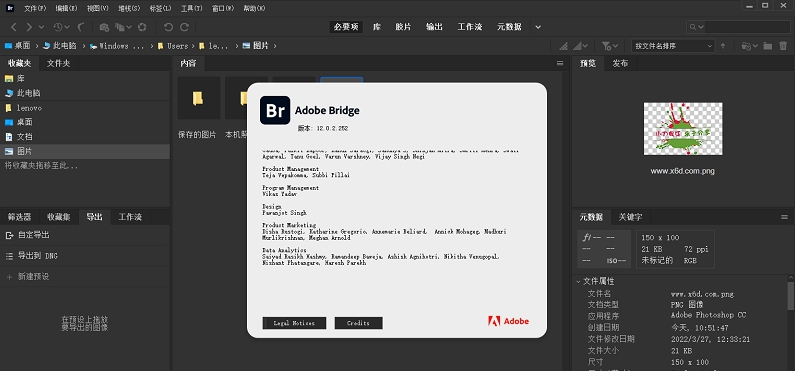Open the Refine stacked-files dropdown
The image size is (795, 371).
coord(123,27)
